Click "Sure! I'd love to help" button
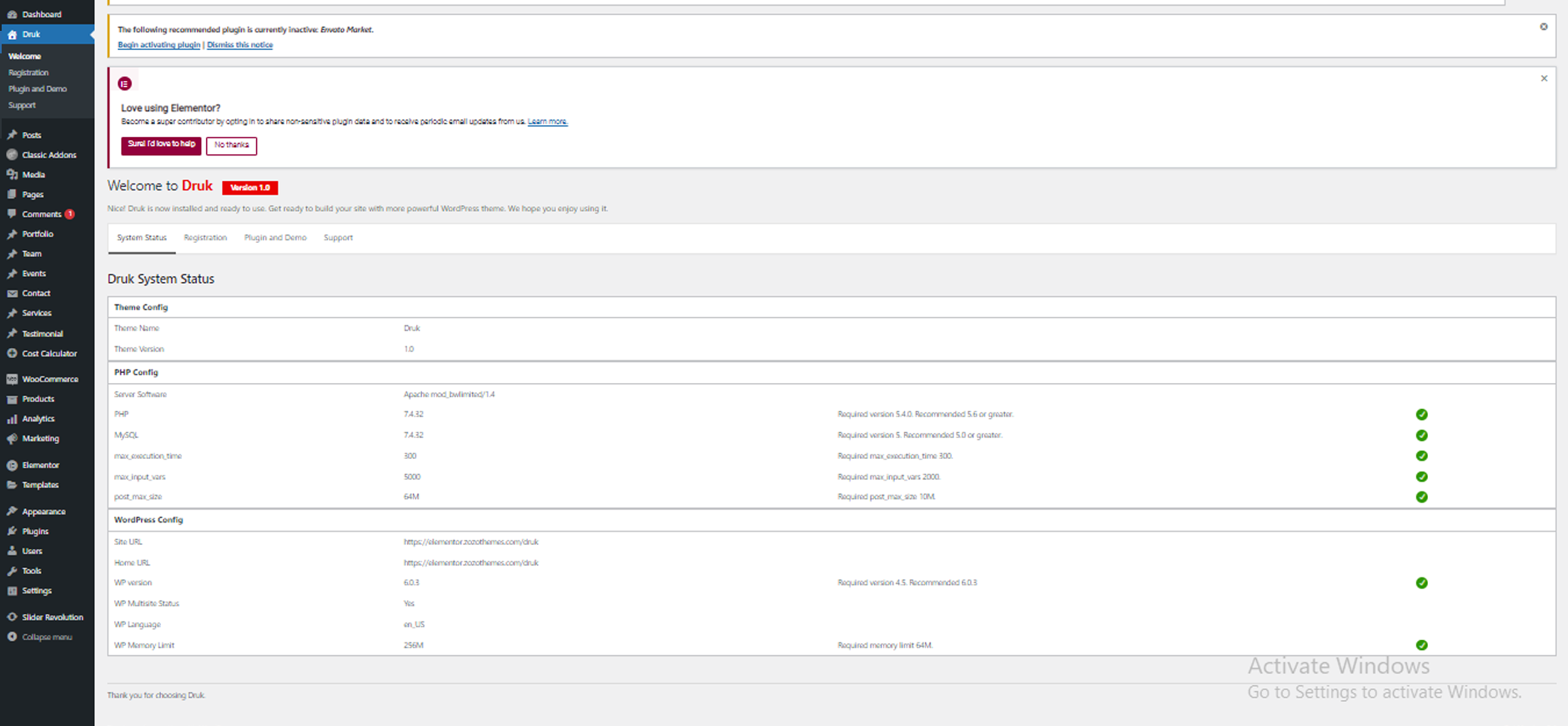 pos(161,145)
